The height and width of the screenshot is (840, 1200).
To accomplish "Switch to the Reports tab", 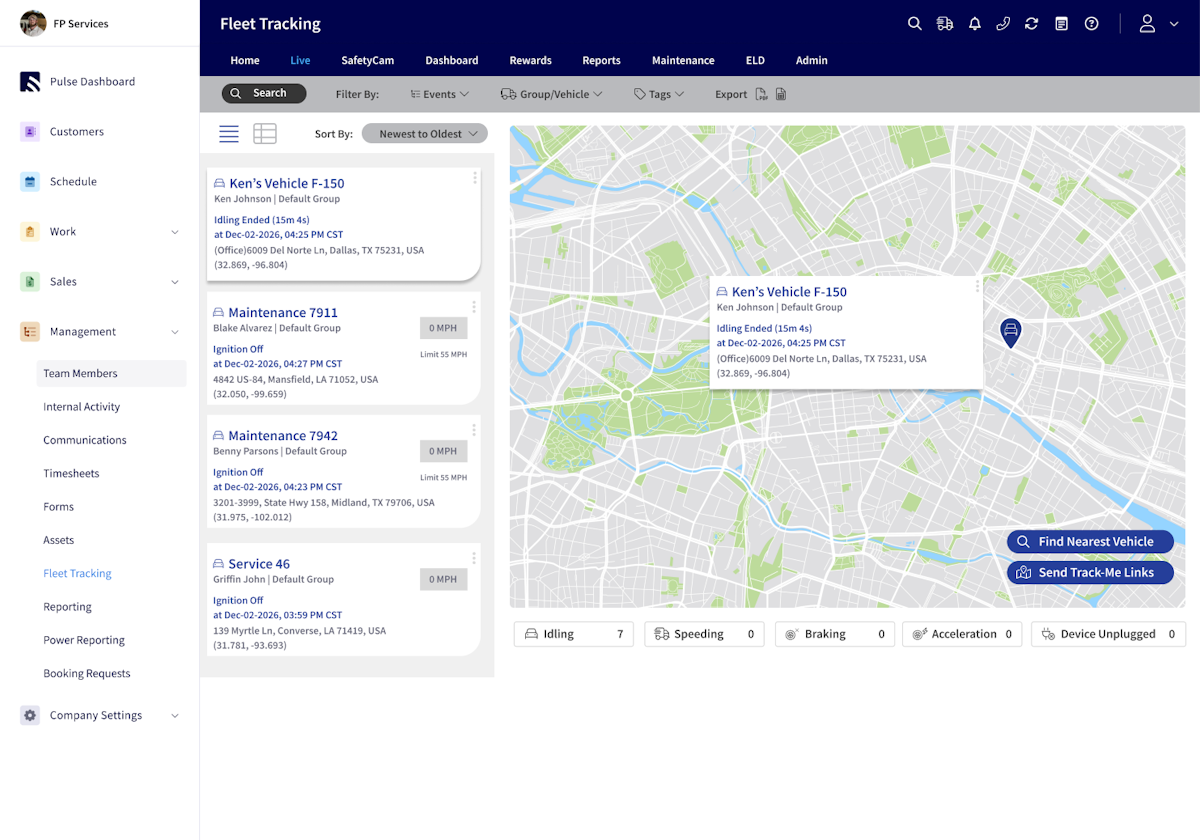I will tap(601, 60).
